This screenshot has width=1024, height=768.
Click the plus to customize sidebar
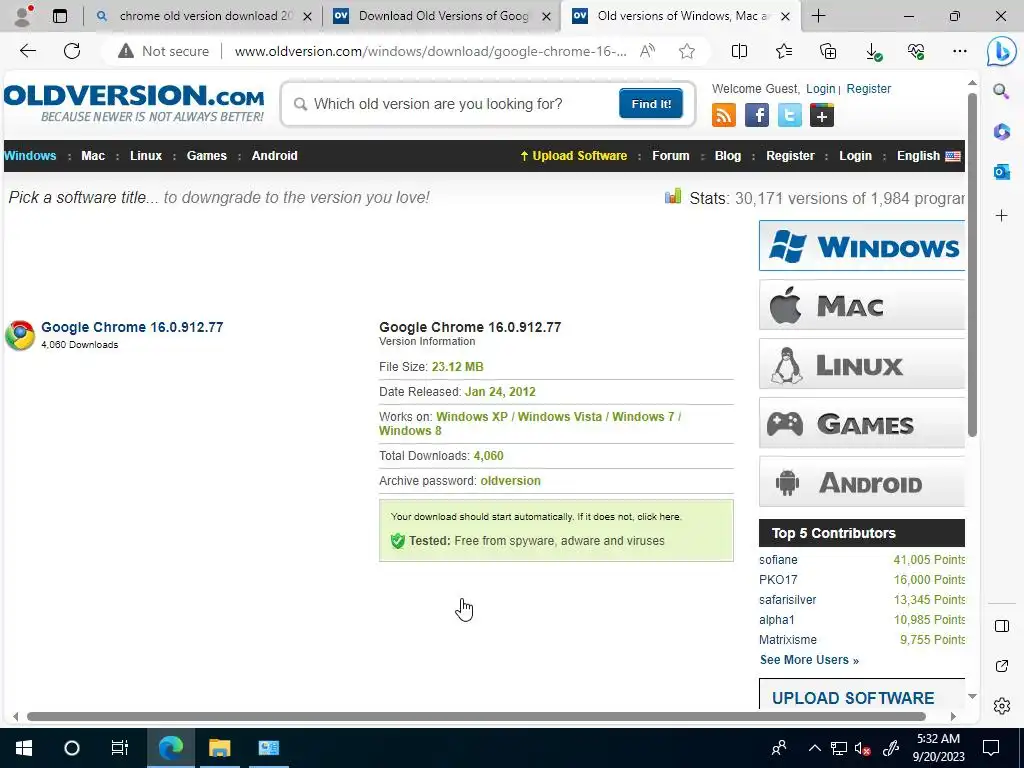1001,216
